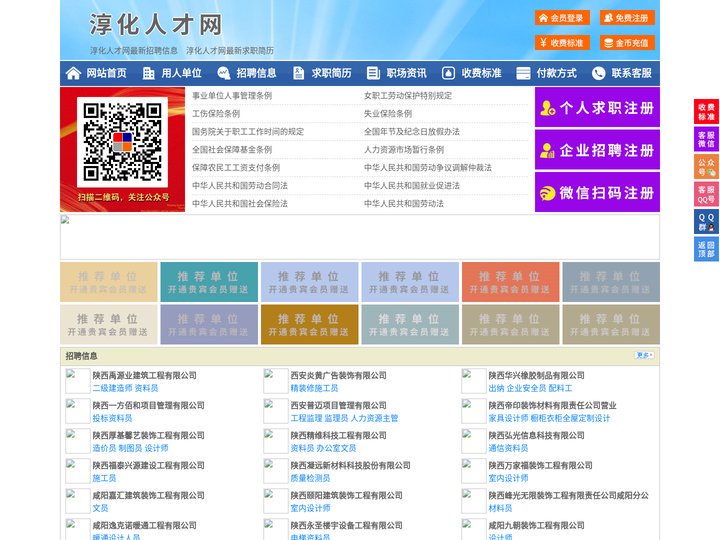Click the building icon beside 用人单位

tap(148, 73)
